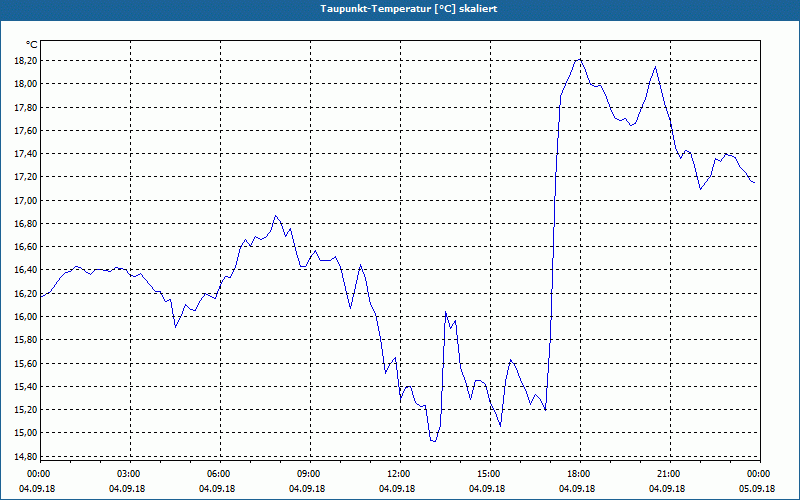Image resolution: width=800 pixels, height=500 pixels.
Task: Pick the 17,40 temperature axis label
Action: (x=28, y=154)
